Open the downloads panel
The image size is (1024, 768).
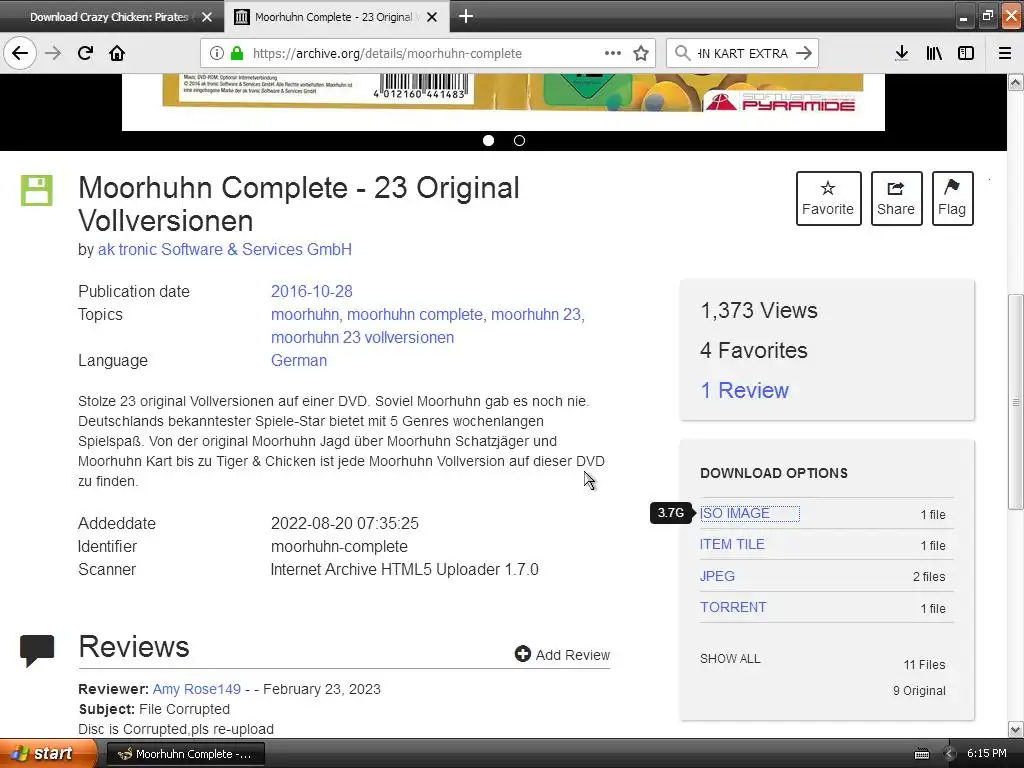point(902,53)
